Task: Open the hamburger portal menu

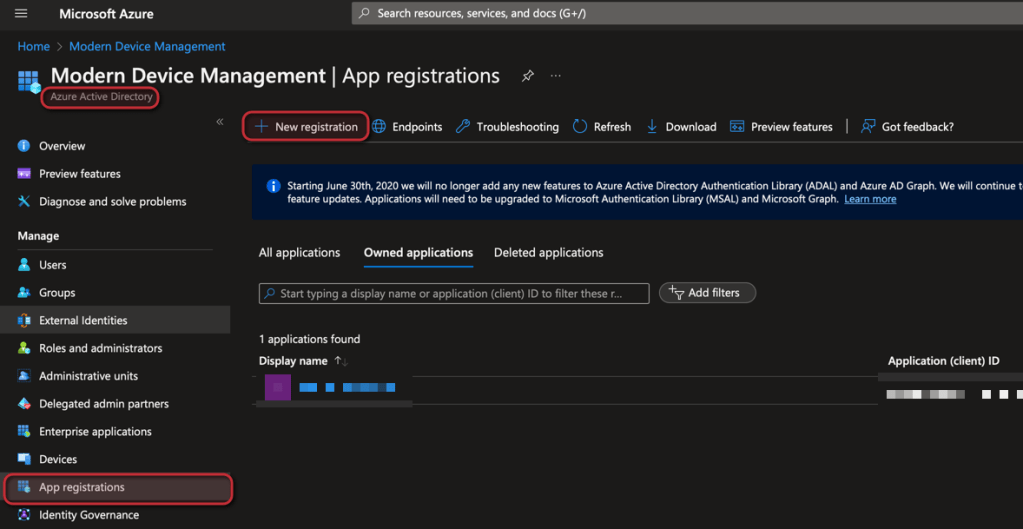Action: click(x=21, y=14)
